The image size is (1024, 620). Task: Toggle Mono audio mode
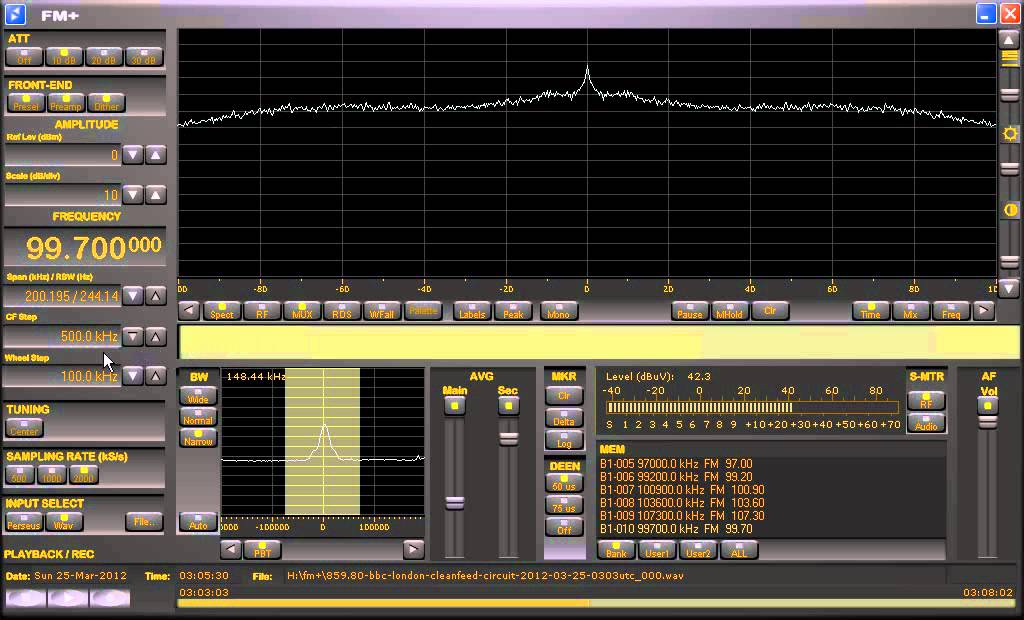coord(558,311)
